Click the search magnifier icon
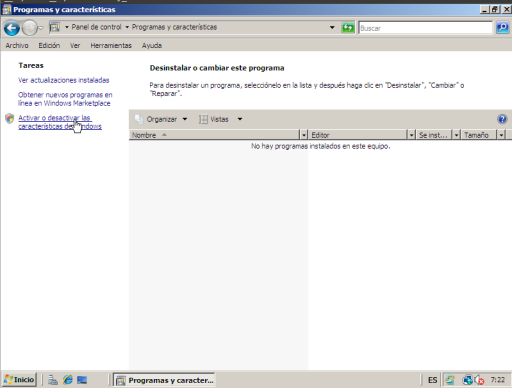The image size is (512, 388). [502, 27]
